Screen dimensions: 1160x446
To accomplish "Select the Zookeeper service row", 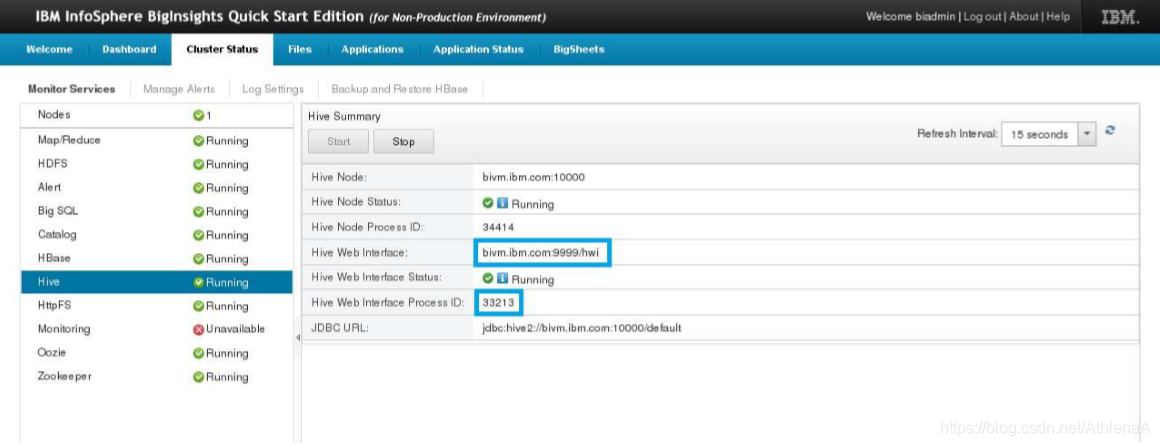I will coord(157,376).
